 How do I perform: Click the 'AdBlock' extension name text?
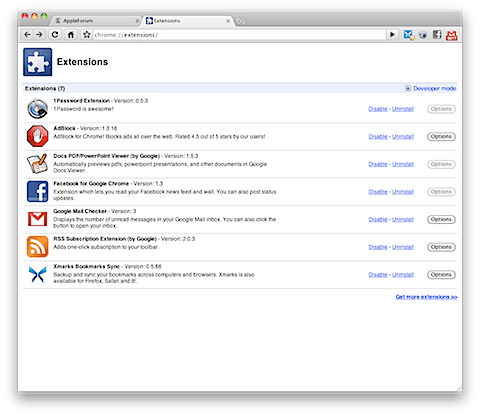(64, 128)
